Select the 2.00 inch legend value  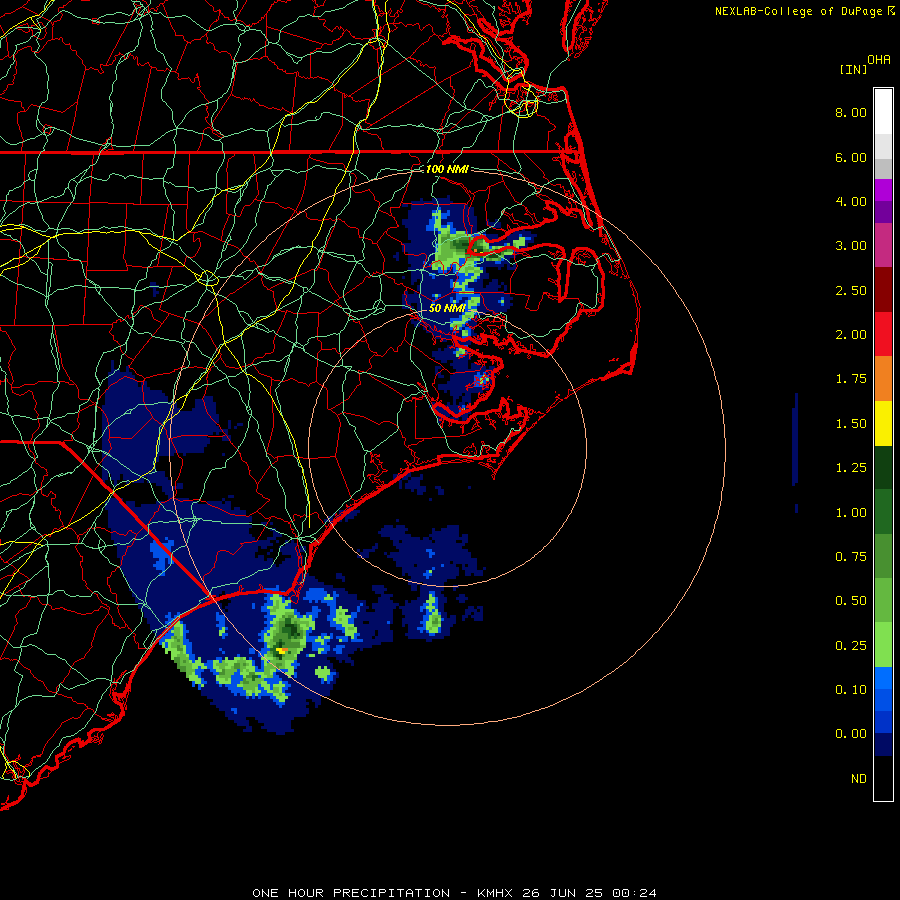pyautogui.click(x=851, y=335)
